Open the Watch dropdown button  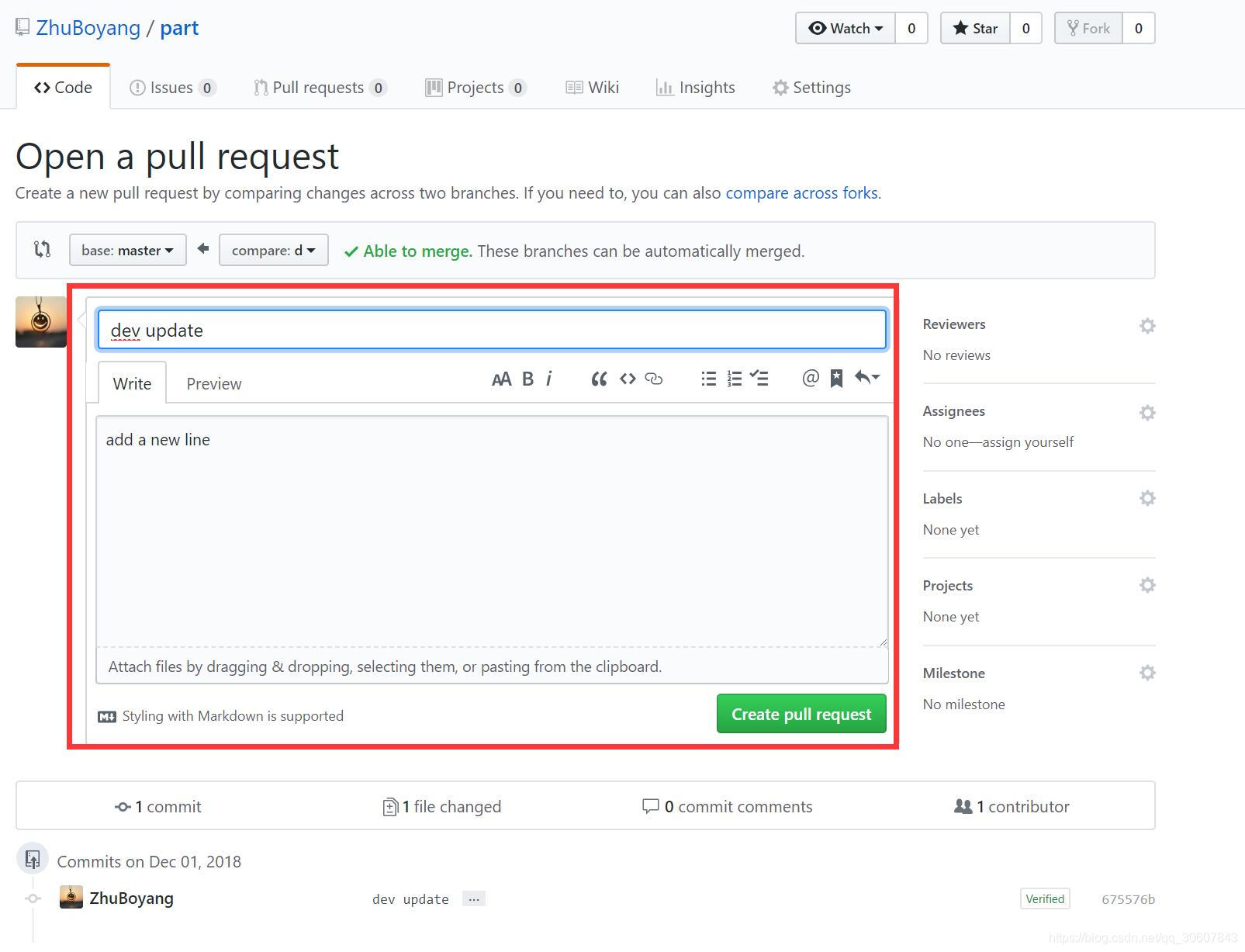point(846,28)
